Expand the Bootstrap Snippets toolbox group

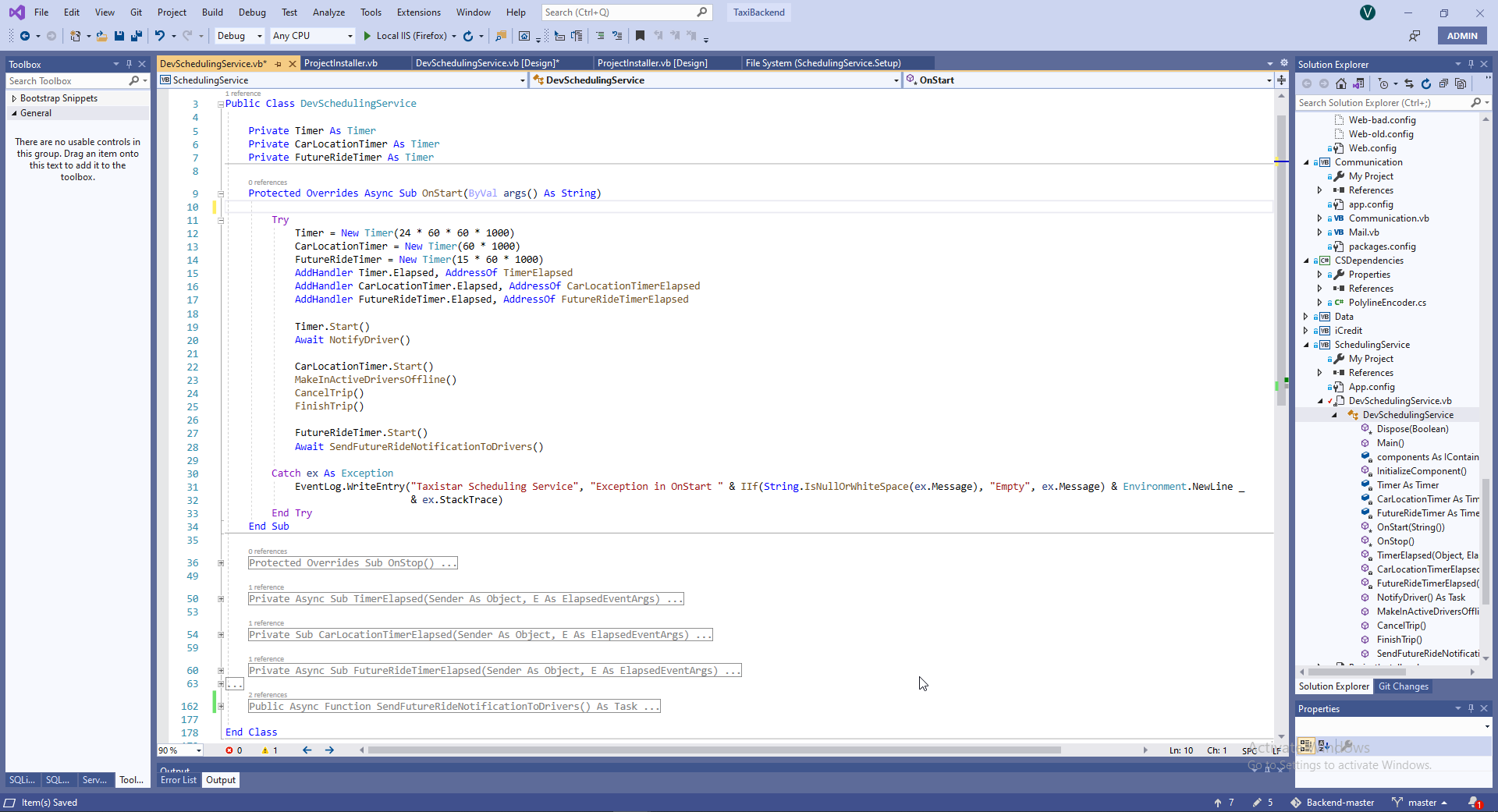[14, 98]
